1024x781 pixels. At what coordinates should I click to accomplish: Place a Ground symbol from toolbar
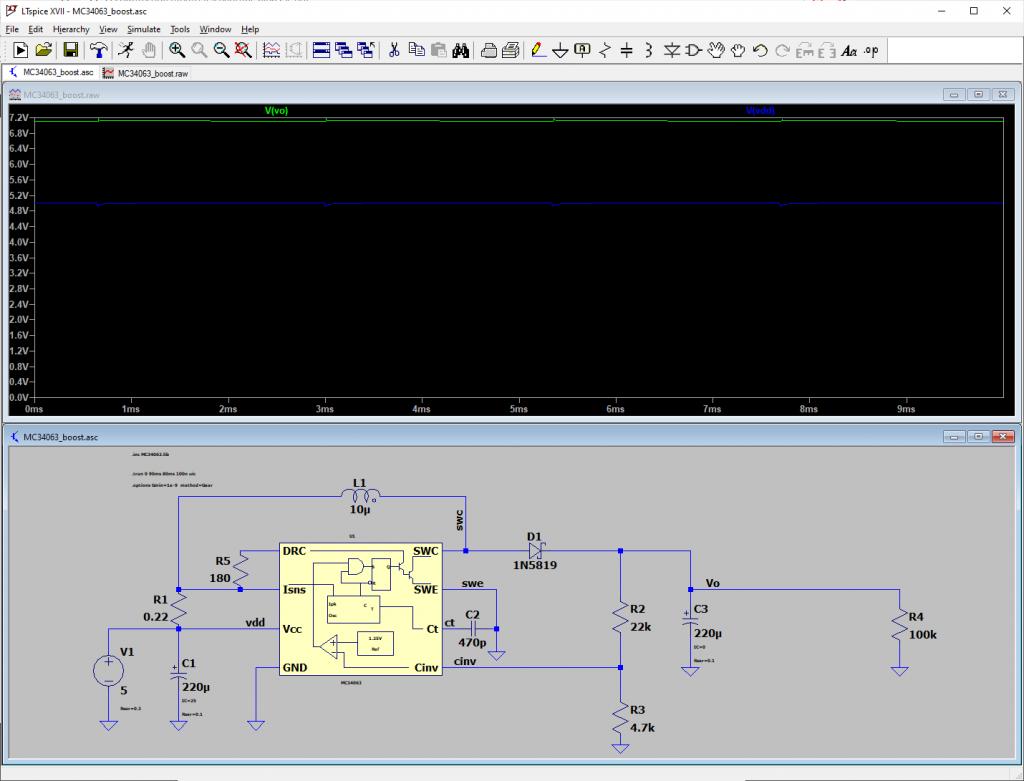[560, 50]
